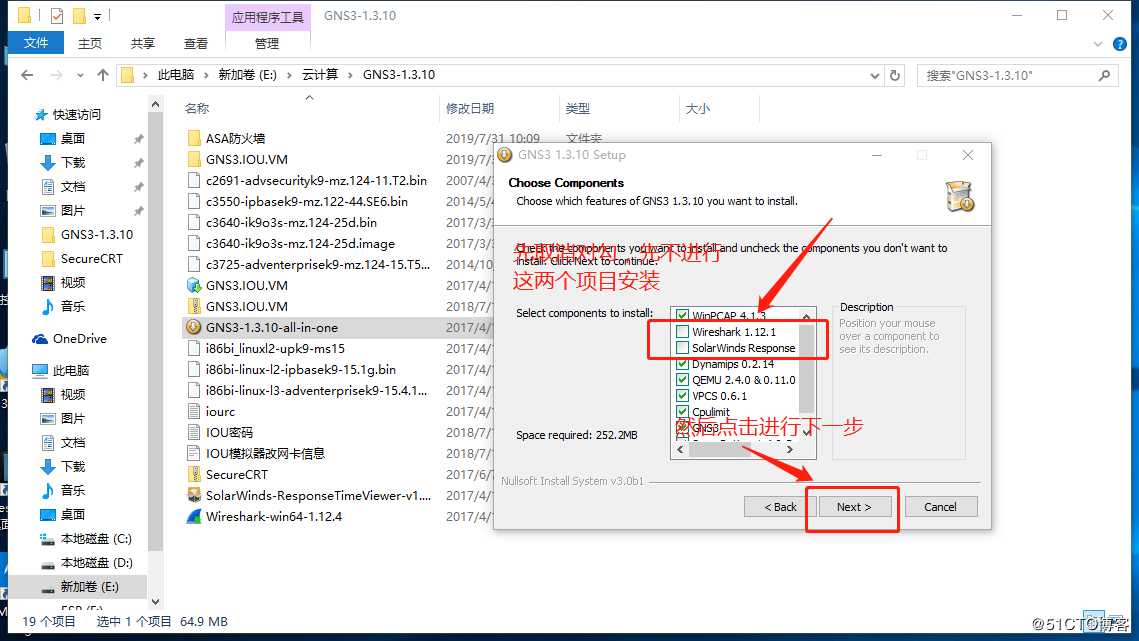
Task: Check the Wireshark 1.12.1 component
Action: (682, 331)
